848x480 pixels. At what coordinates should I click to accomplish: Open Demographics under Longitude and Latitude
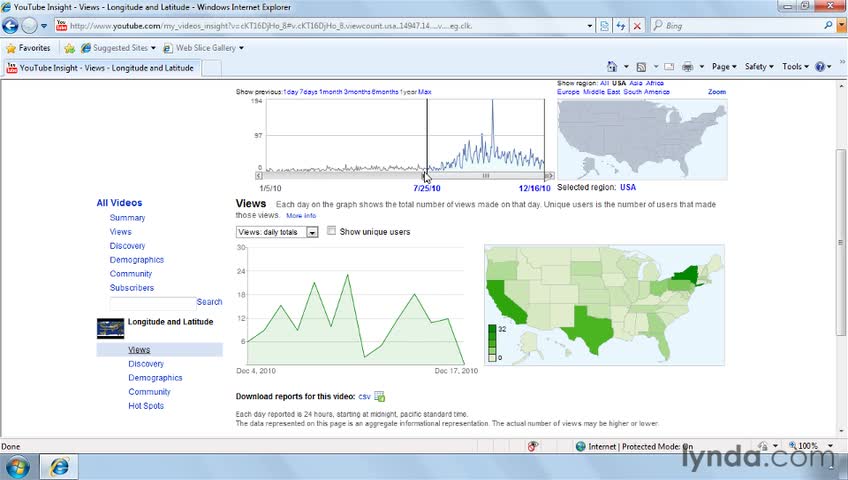tap(155, 378)
